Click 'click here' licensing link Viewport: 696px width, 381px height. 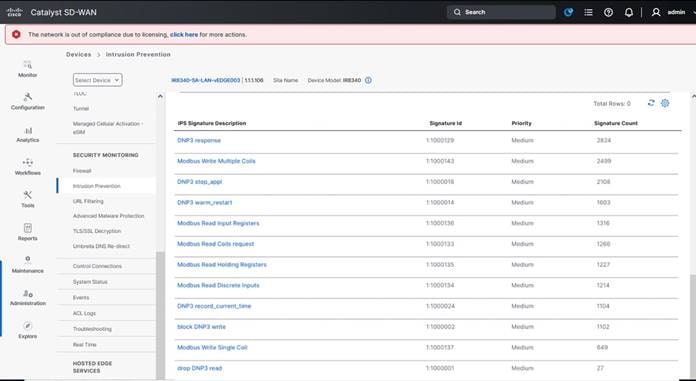click(184, 34)
